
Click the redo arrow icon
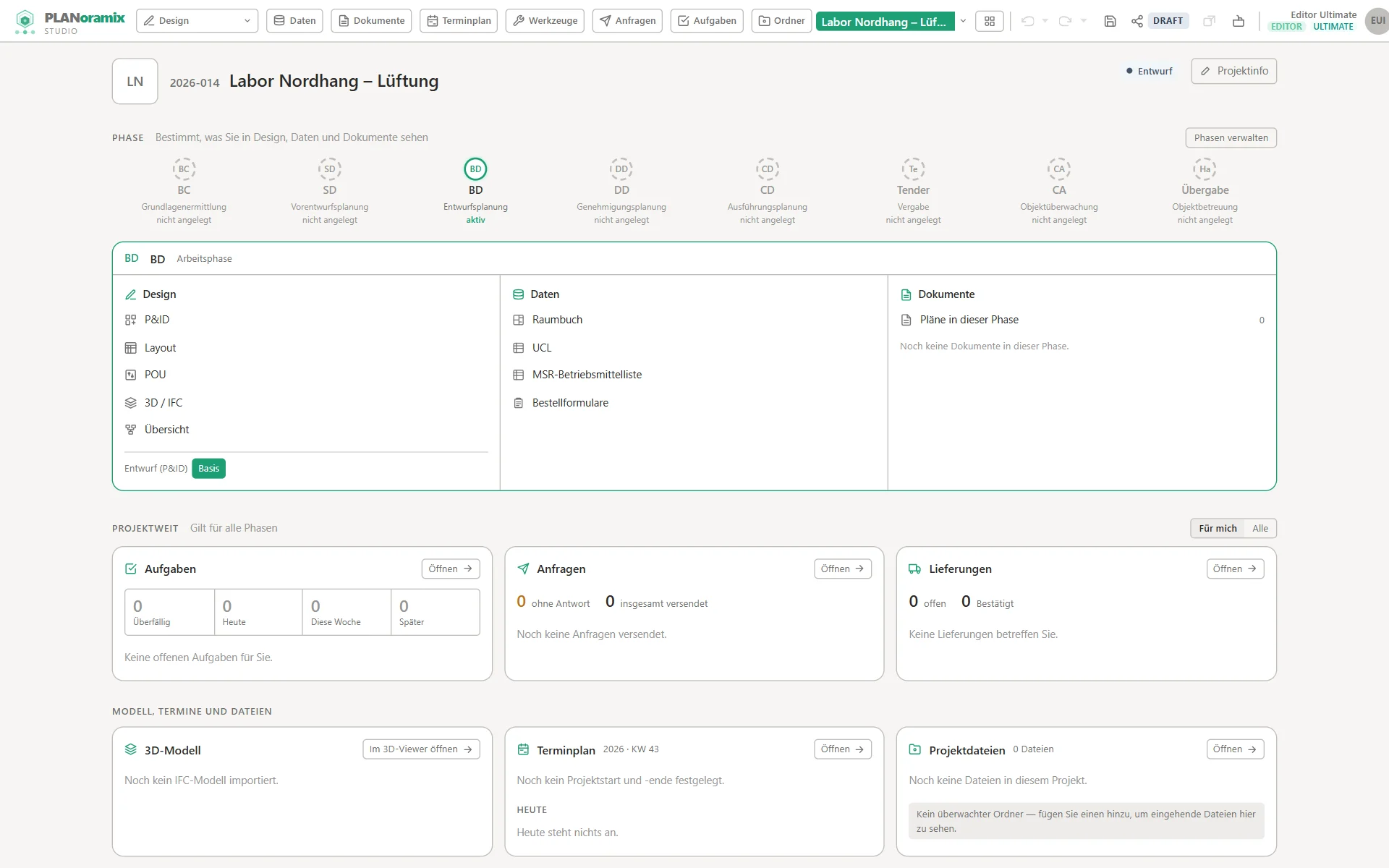pyautogui.click(x=1065, y=21)
